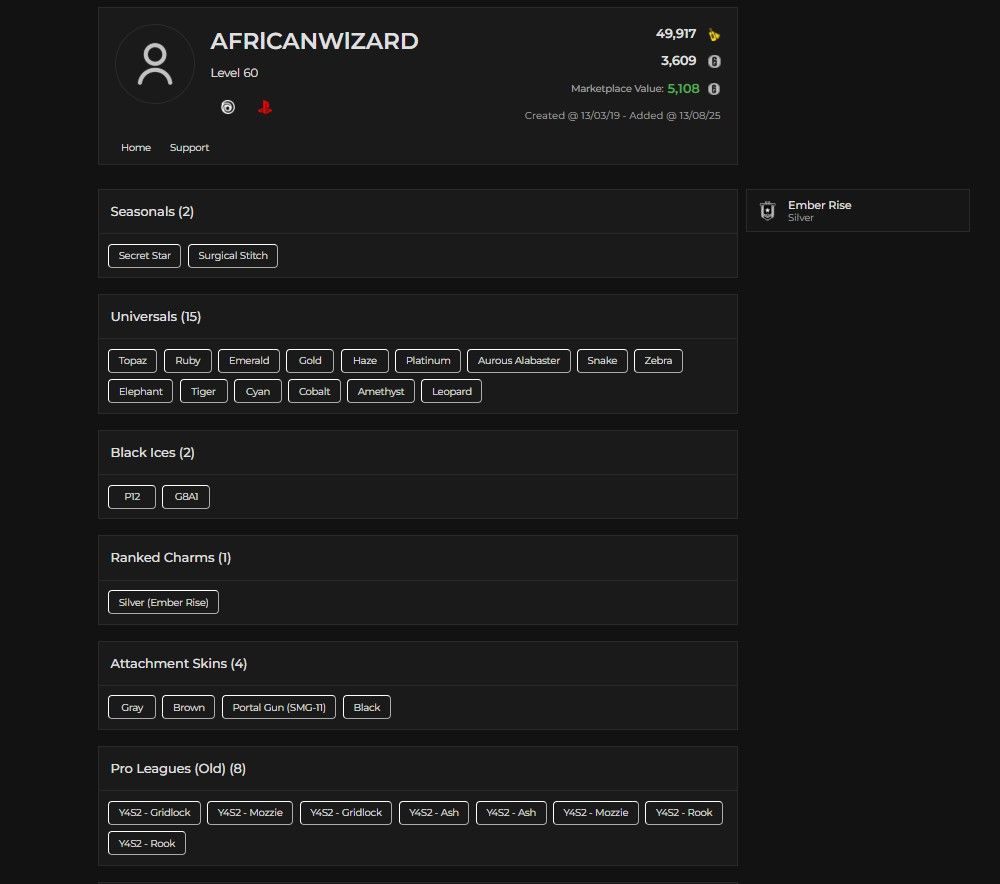Pick the Cyan skin tag
1000x884 pixels.
pyautogui.click(x=258, y=391)
